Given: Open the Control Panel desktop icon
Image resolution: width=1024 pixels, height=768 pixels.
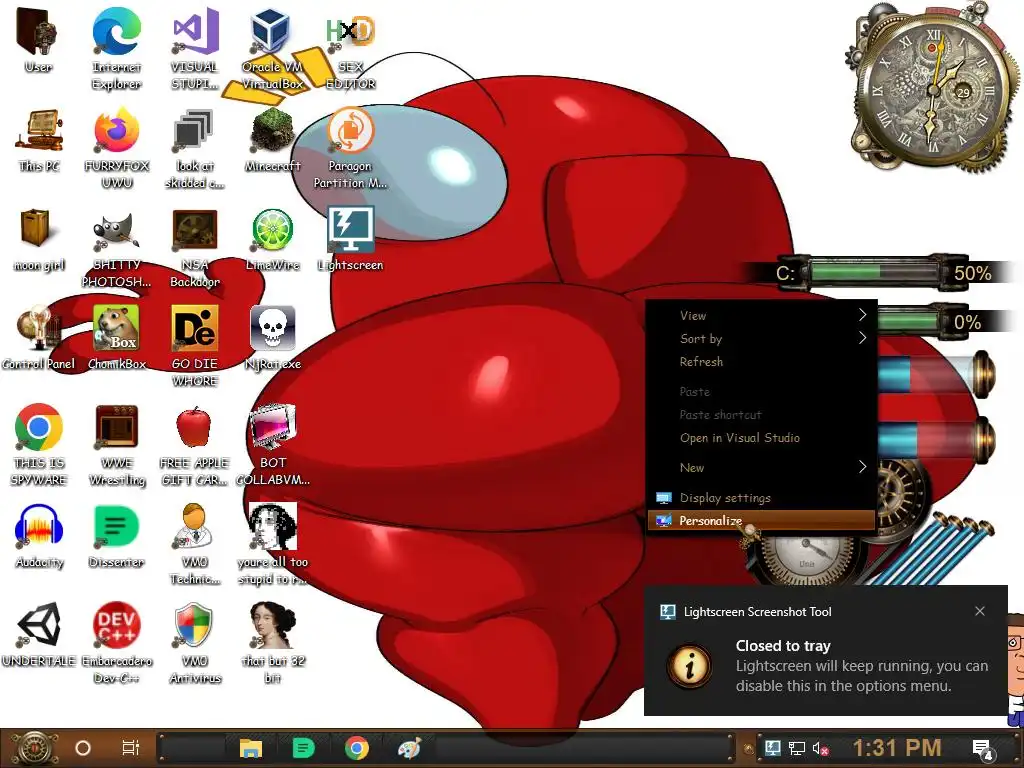Looking at the screenshot, I should [38, 338].
